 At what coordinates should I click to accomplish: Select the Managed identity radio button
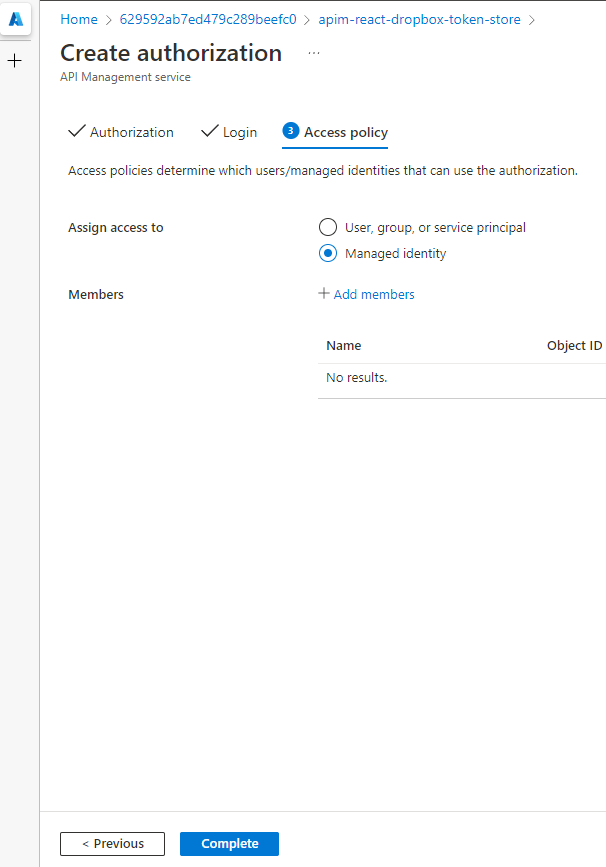tap(328, 253)
